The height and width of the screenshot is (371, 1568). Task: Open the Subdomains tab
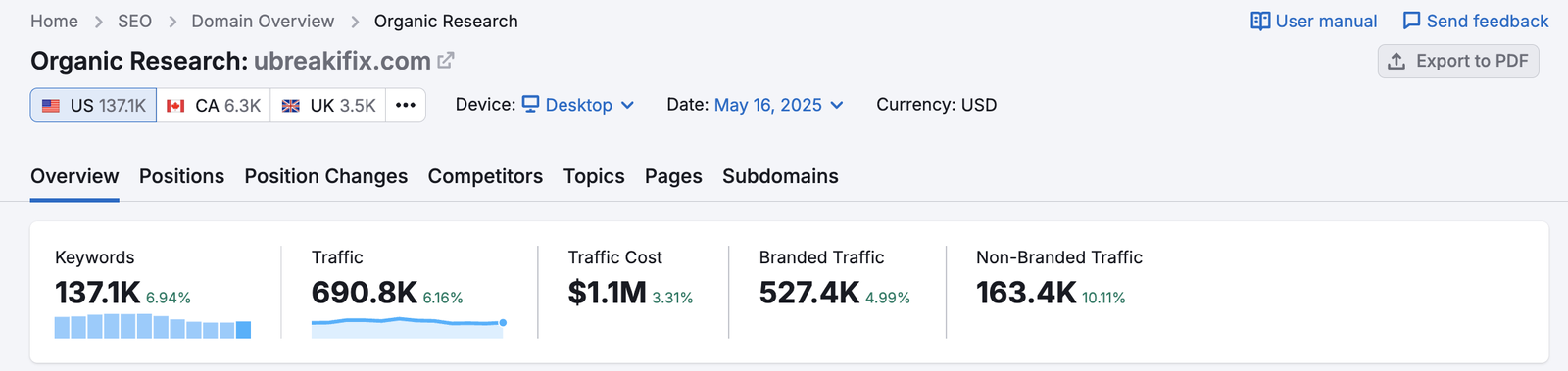pyautogui.click(x=780, y=176)
